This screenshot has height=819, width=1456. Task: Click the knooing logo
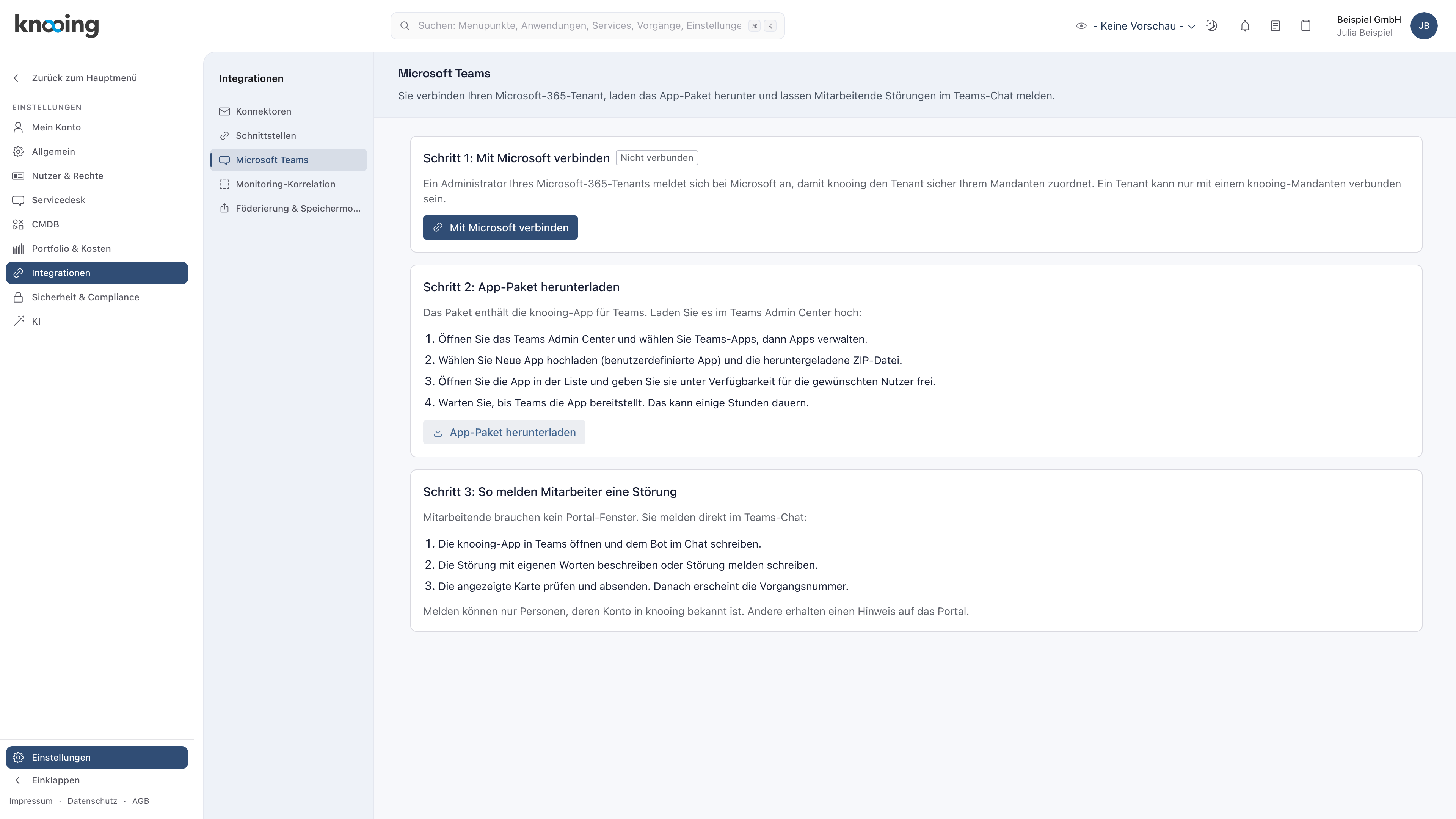coord(56,25)
